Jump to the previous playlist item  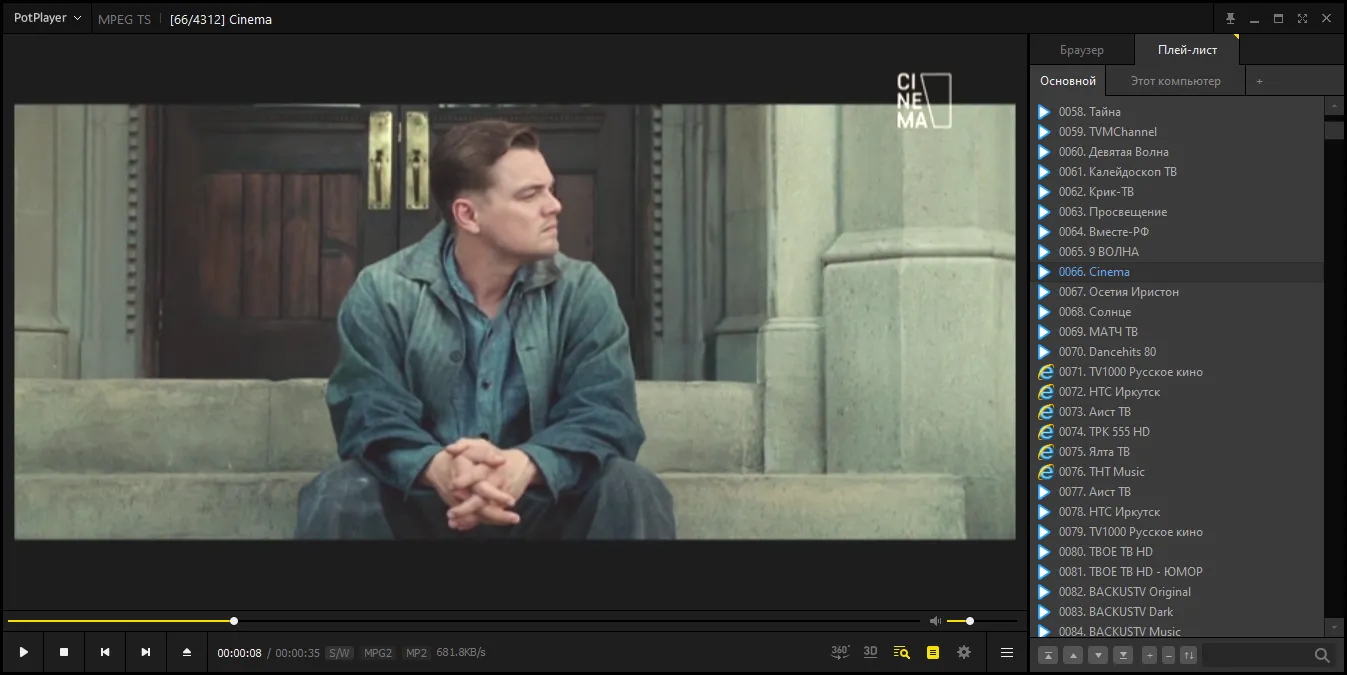105,652
